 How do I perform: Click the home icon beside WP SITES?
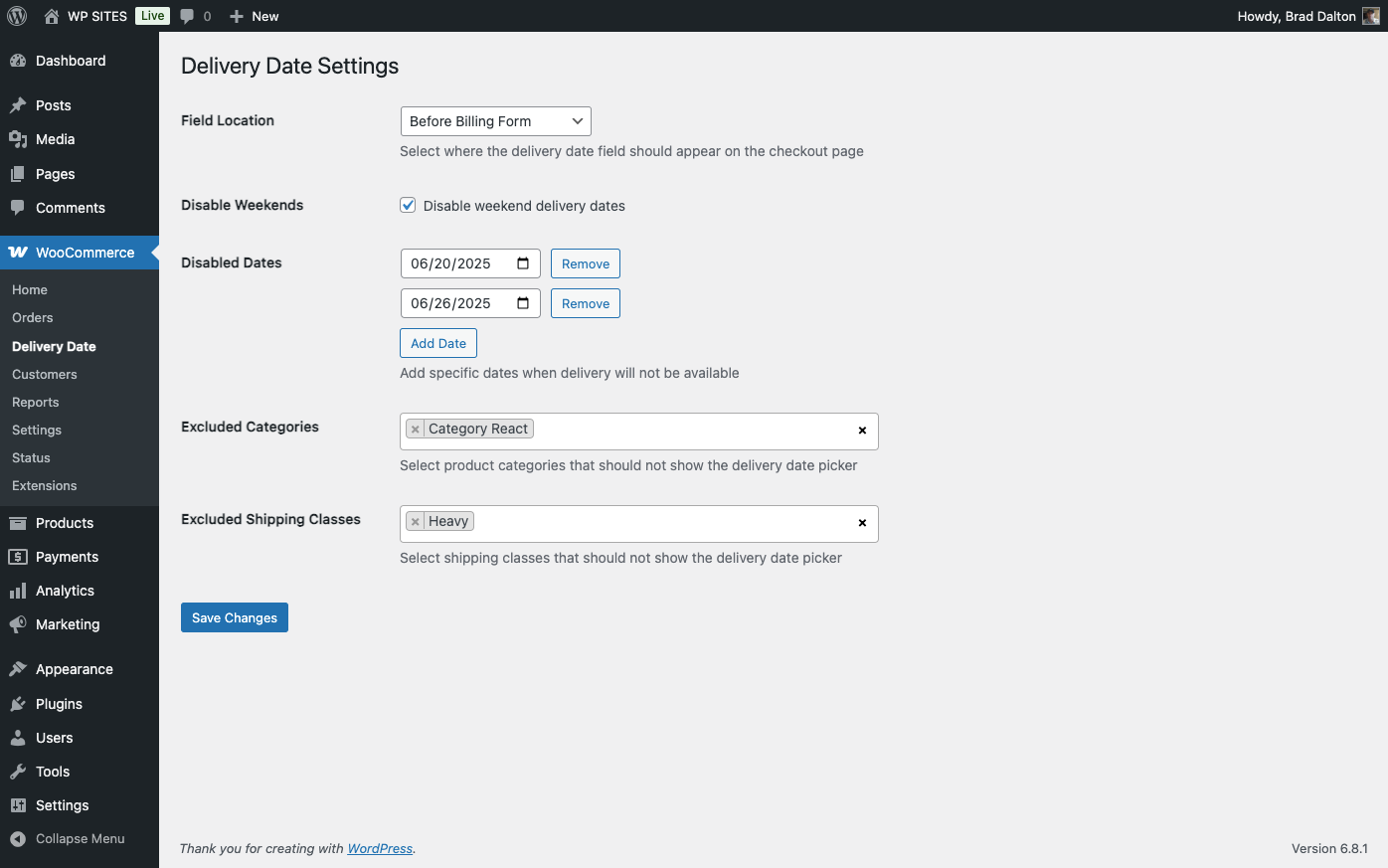52,16
